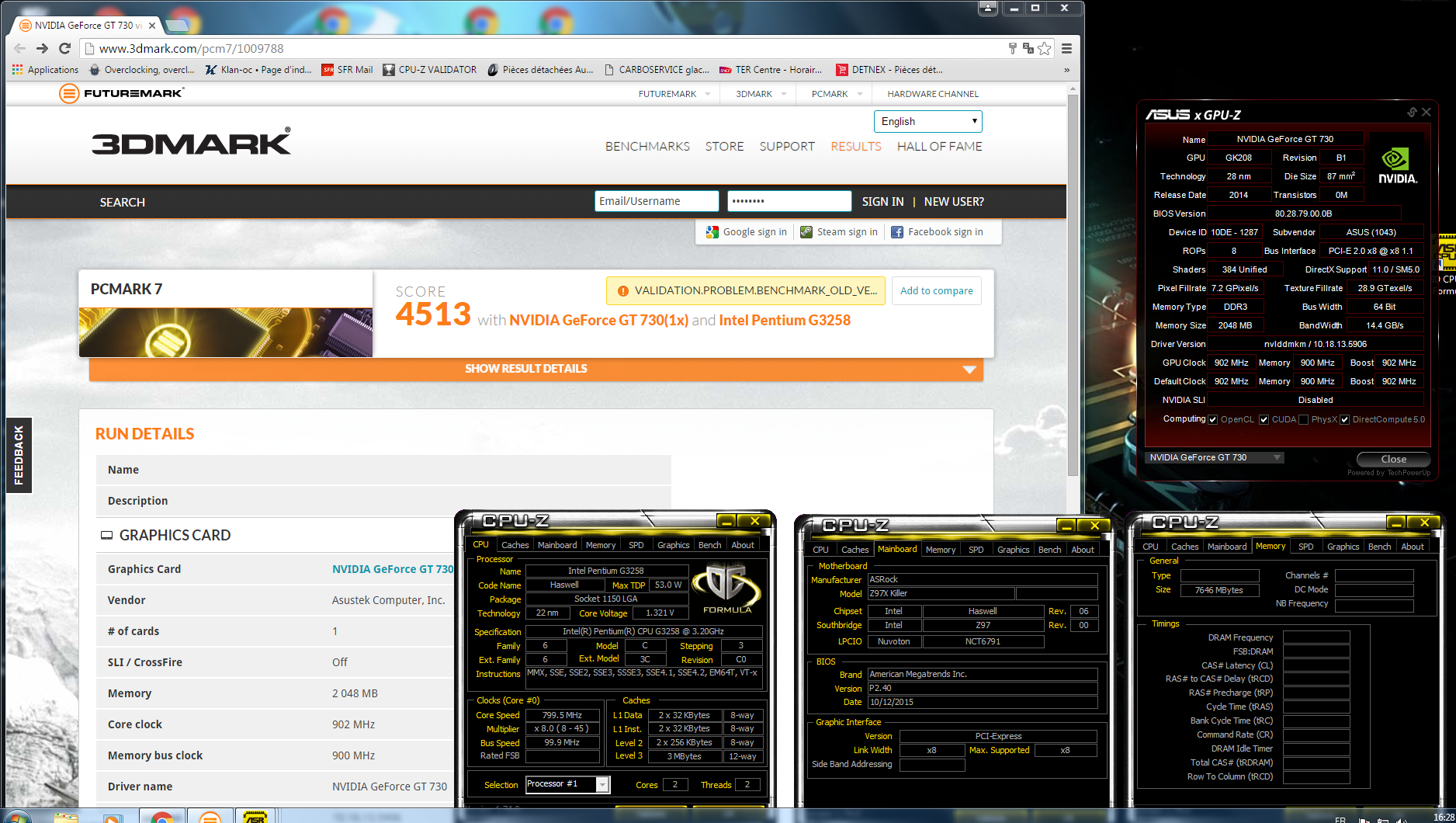Screen dimensions: 1456x823
Task: Click the pin icon in GPU-Z title bar
Action: tap(1412, 113)
